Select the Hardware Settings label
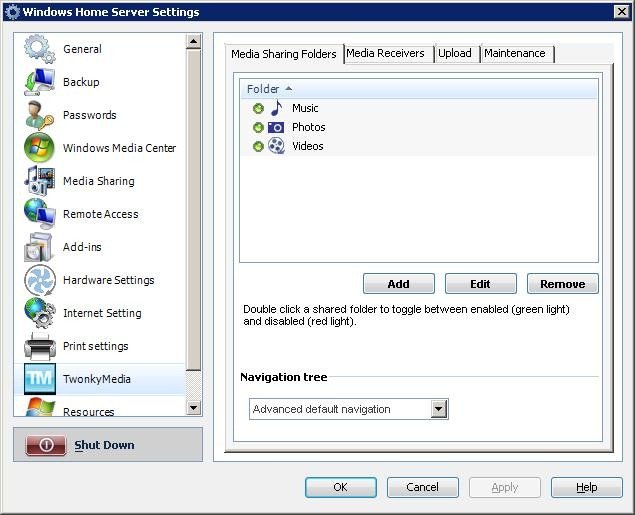This screenshot has width=635, height=515. pyautogui.click(x=109, y=280)
